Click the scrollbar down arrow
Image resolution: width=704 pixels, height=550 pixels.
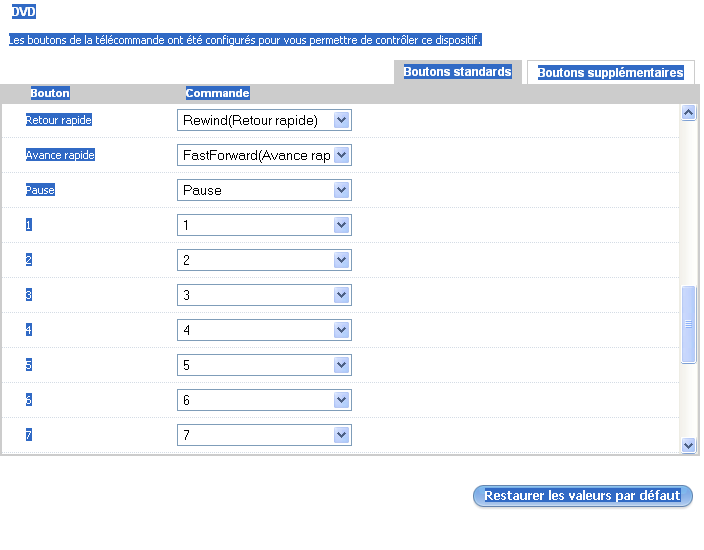click(688, 445)
